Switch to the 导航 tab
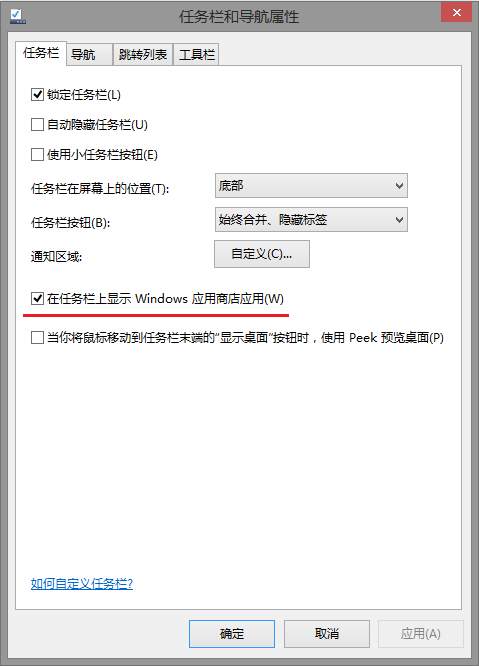The width and height of the screenshot is (479, 666). point(90,54)
